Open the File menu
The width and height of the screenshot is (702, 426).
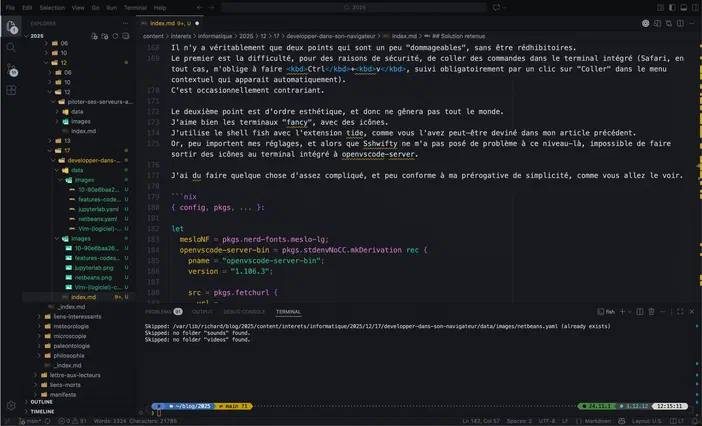[x=10, y=8]
